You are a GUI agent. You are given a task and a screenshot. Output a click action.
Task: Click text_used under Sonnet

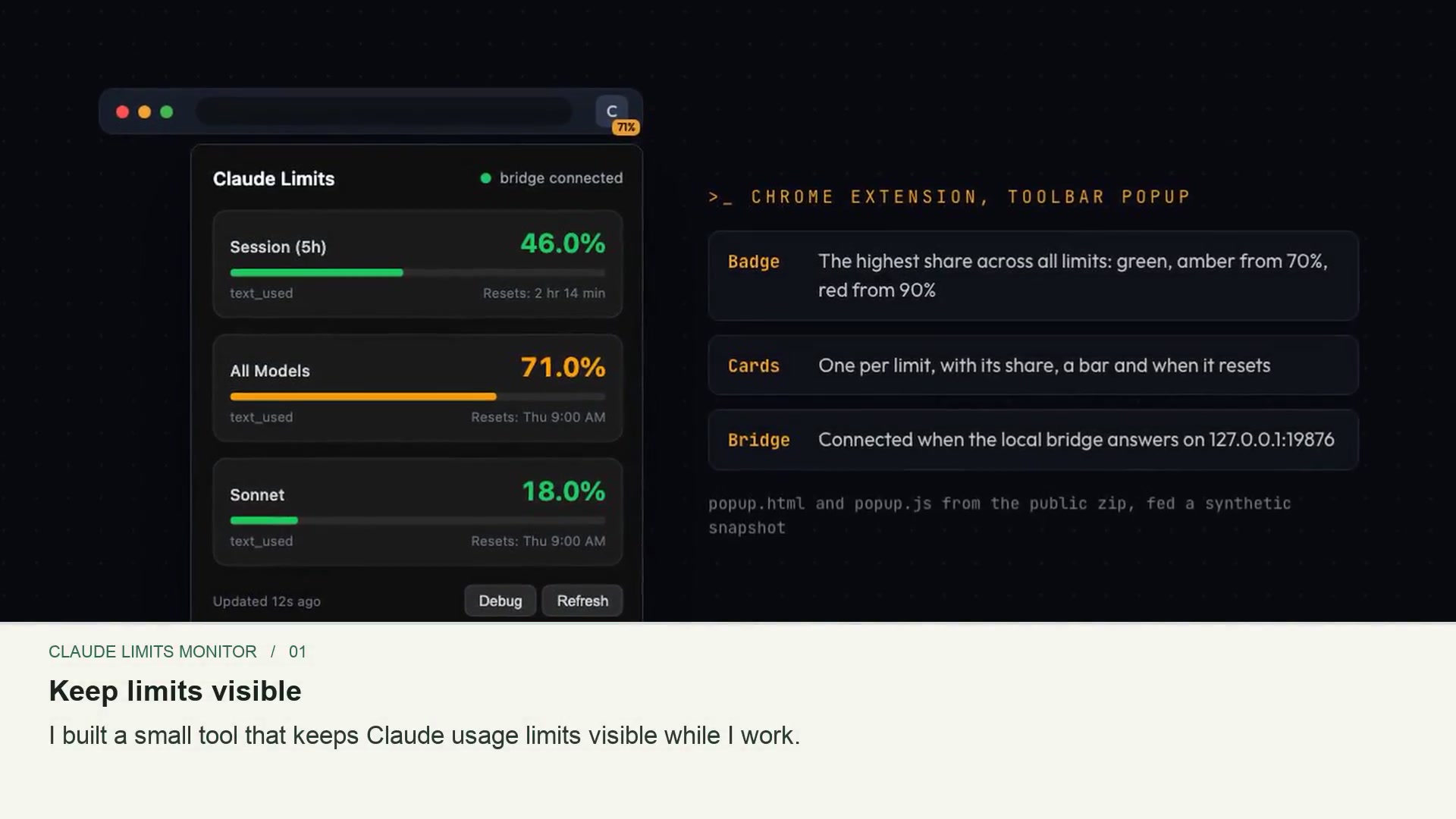coord(261,541)
